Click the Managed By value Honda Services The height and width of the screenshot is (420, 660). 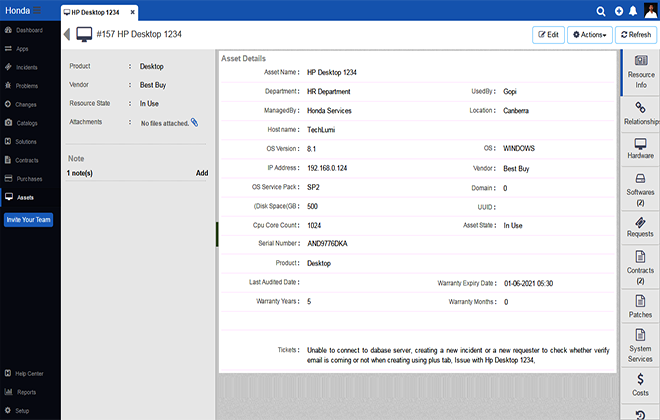click(329, 111)
